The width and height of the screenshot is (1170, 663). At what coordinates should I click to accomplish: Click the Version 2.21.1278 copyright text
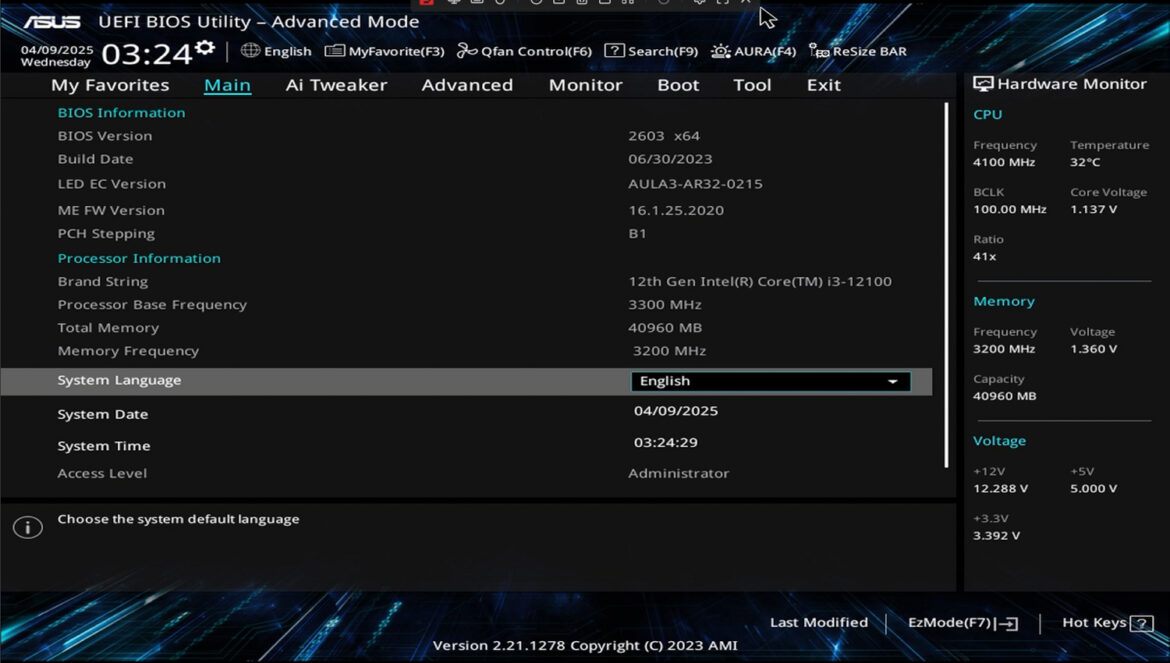coord(585,646)
